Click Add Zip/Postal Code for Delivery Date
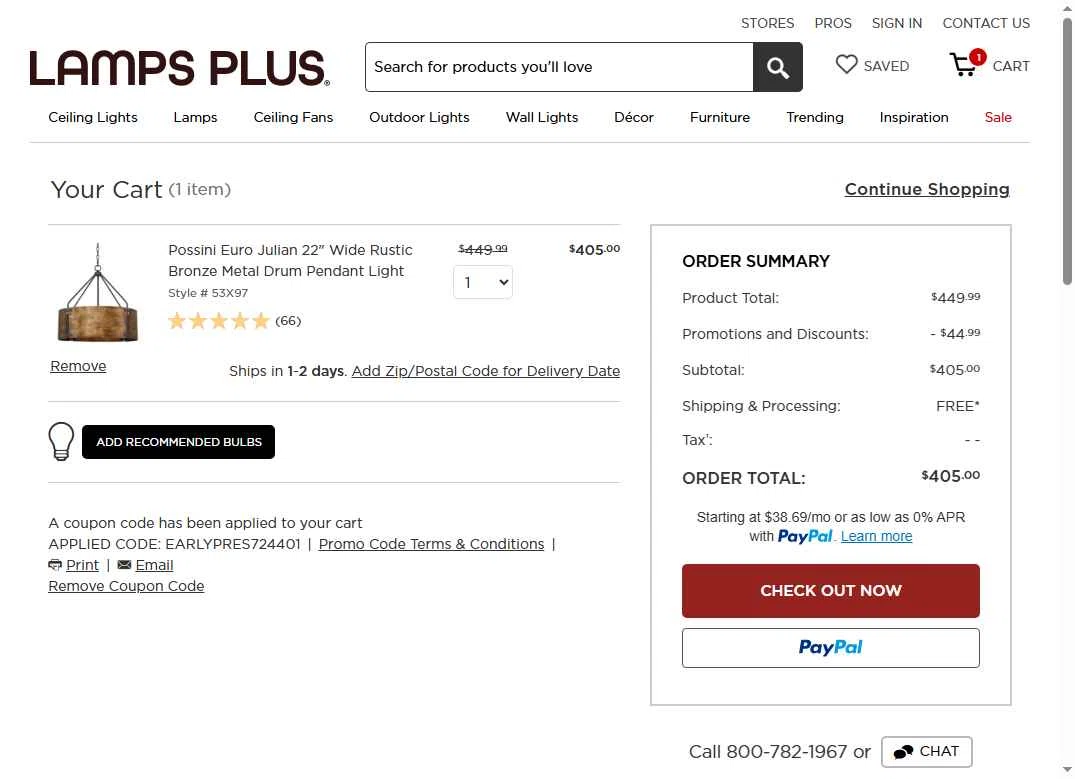The height and width of the screenshot is (779, 1075). click(486, 371)
